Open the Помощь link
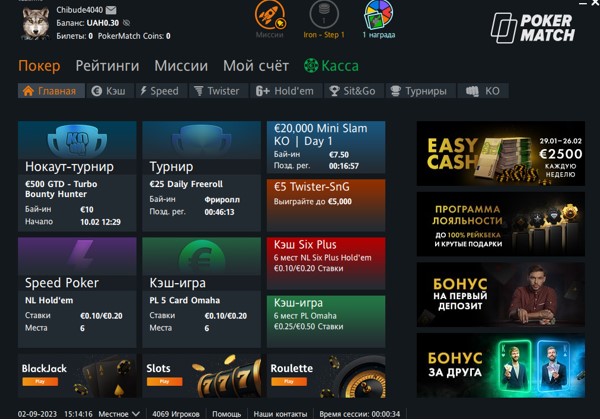Screen dimensions: 600x420 click(x=227, y=414)
